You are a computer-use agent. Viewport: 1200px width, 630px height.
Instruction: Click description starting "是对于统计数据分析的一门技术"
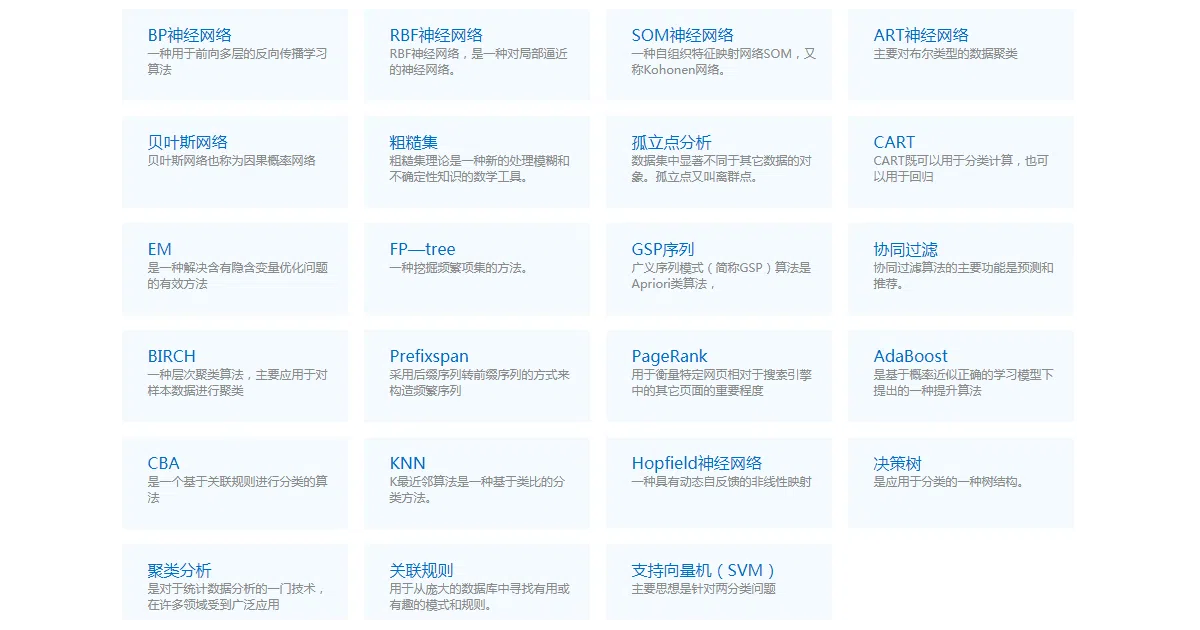pyautogui.click(x=237, y=597)
